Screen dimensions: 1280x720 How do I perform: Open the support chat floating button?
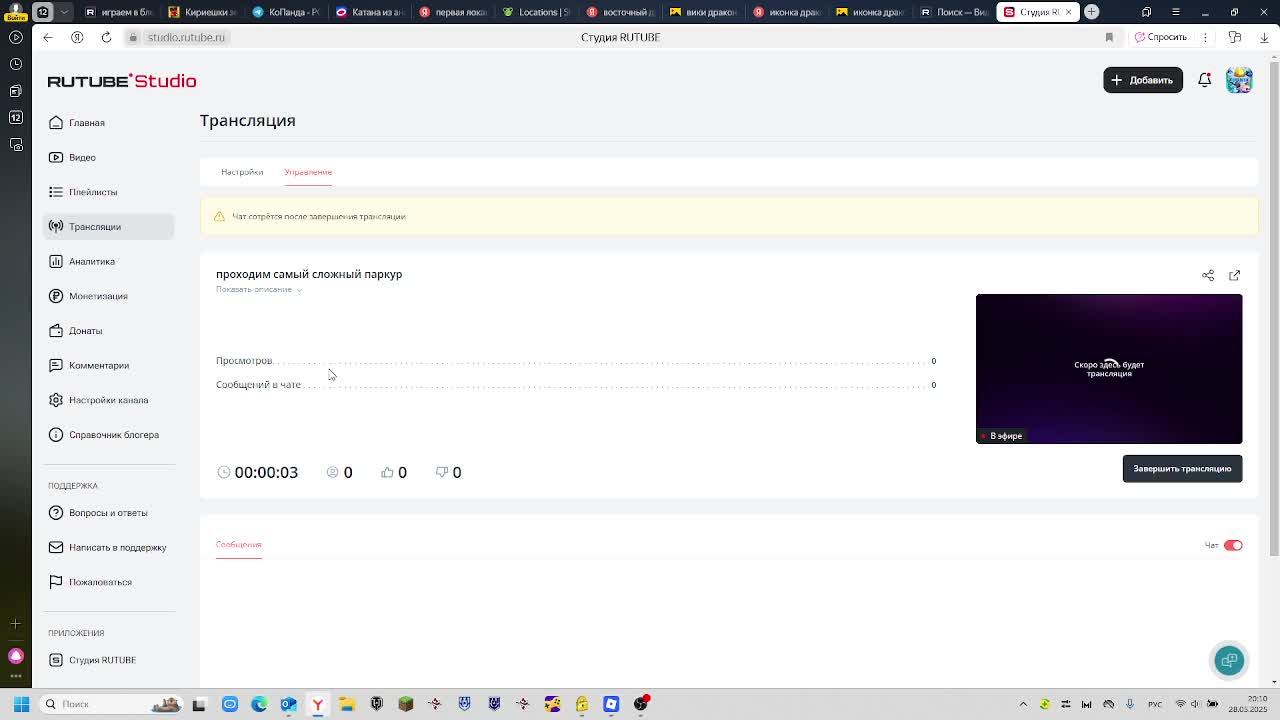pos(1229,660)
